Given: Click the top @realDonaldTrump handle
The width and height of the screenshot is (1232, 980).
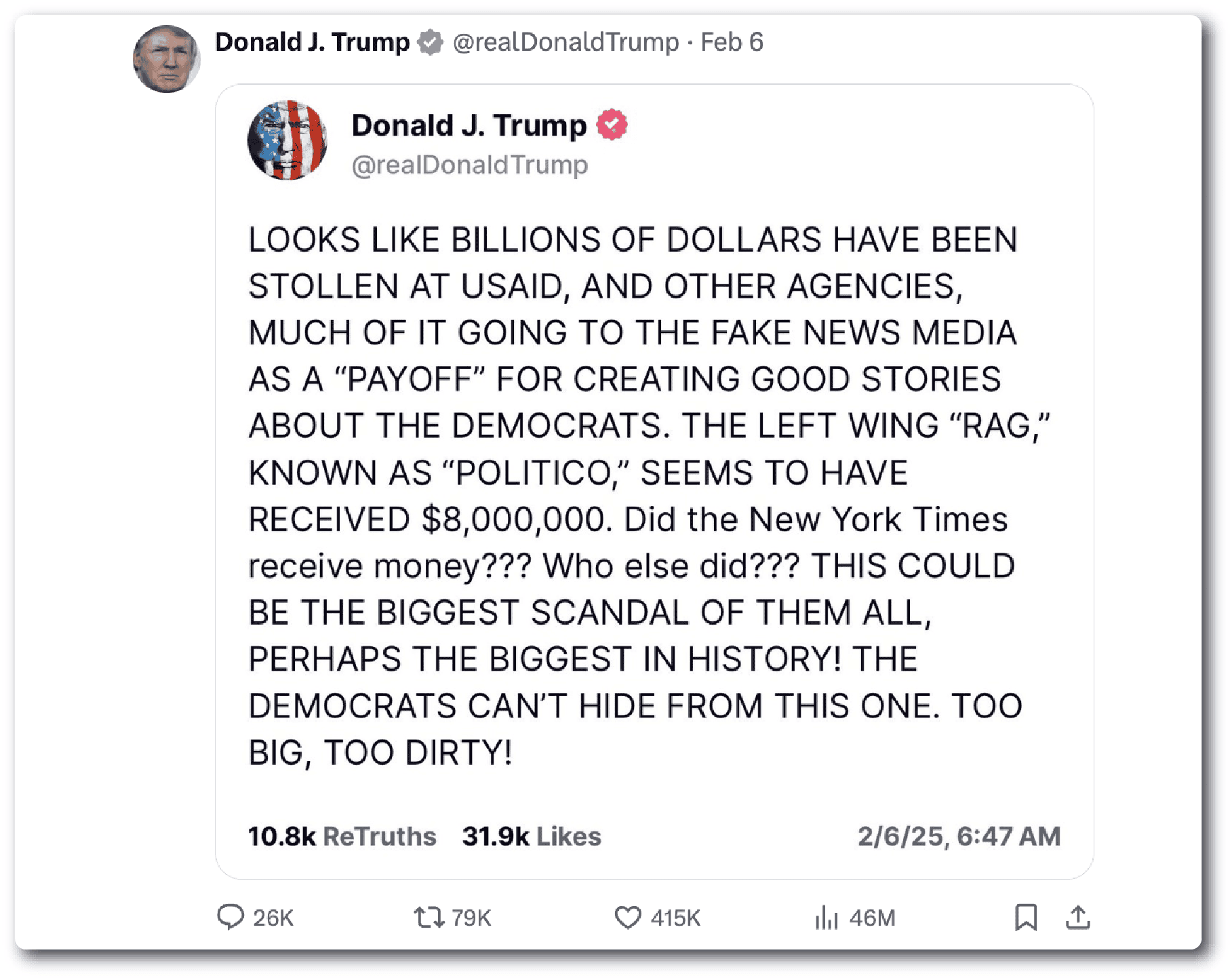Looking at the screenshot, I should point(565,42).
